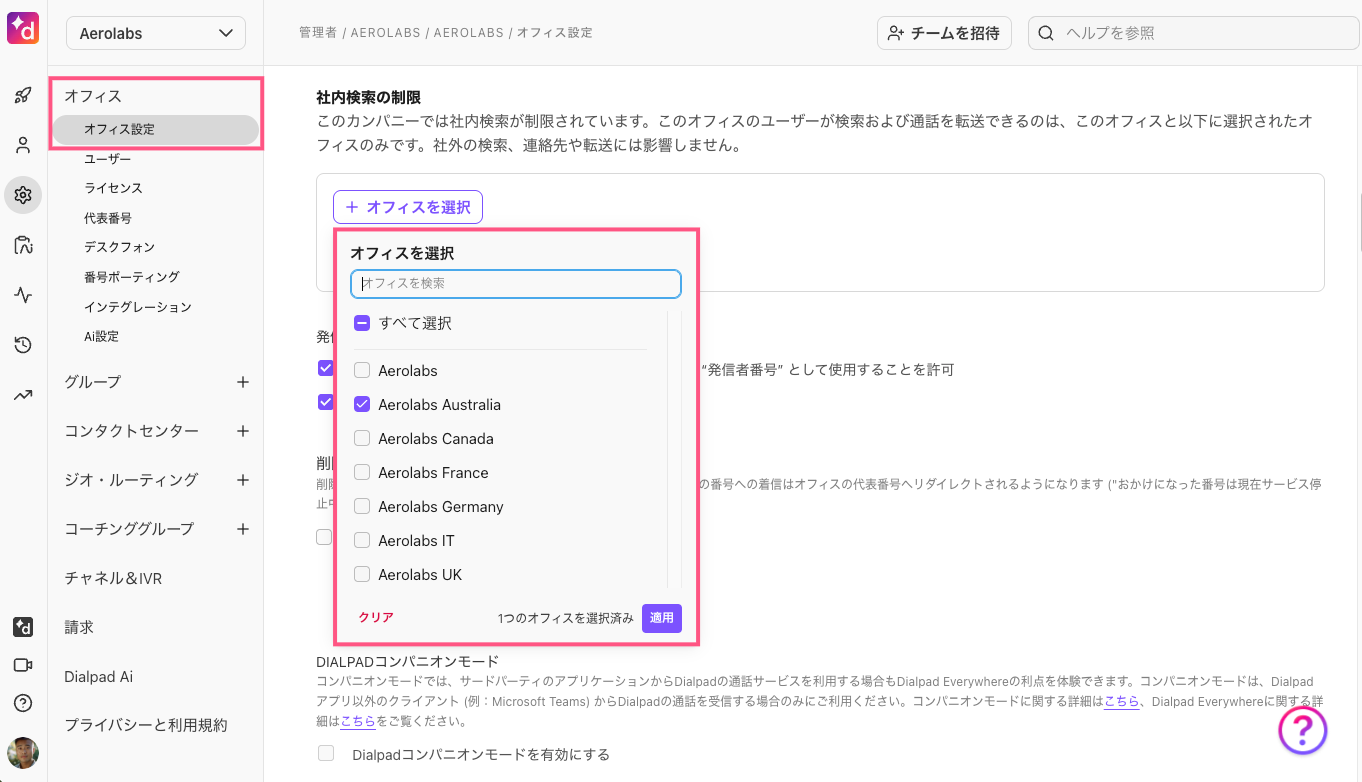
Task: Enable Dialpadコンパニオンモード checkbox
Action: click(325, 753)
